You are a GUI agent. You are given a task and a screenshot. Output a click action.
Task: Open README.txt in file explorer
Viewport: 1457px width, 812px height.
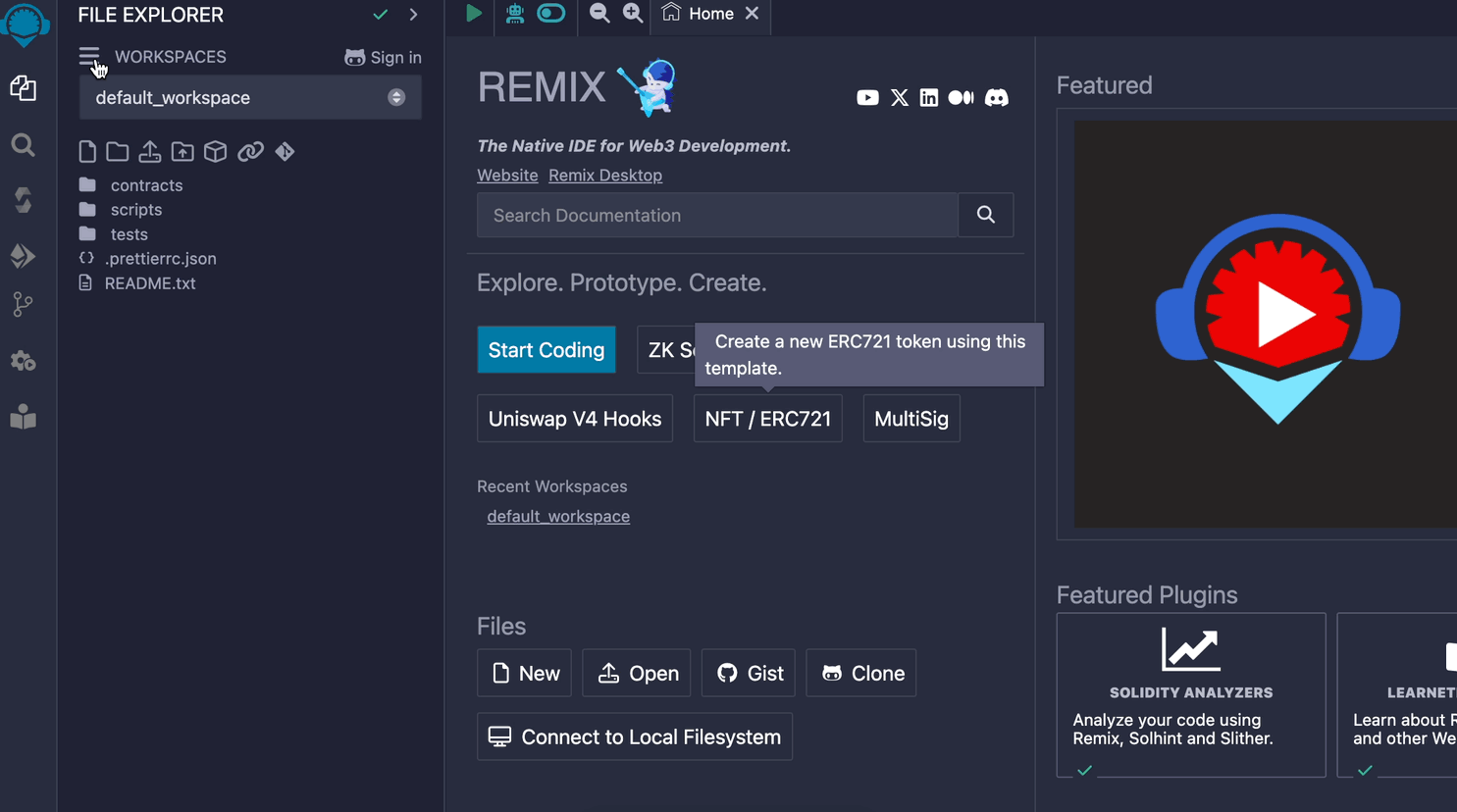[150, 283]
